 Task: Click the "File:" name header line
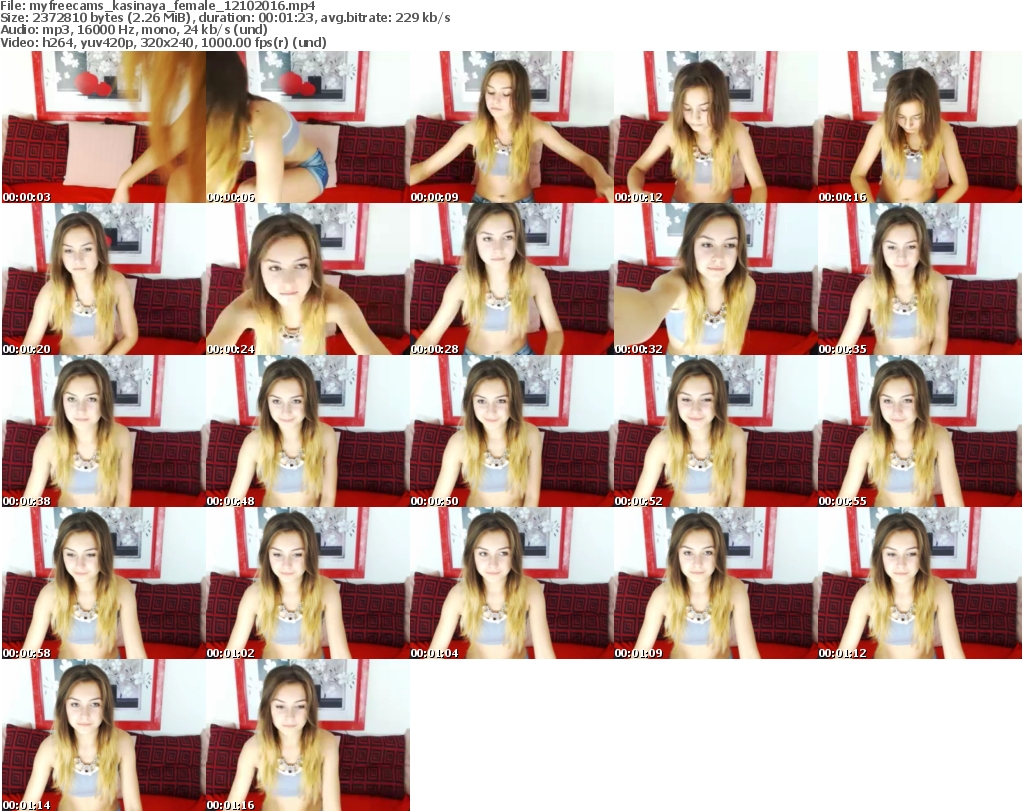click(158, 6)
